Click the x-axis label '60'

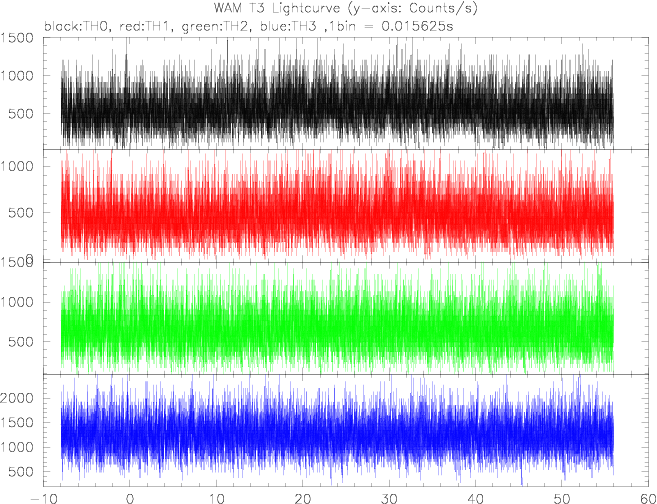click(x=647, y=499)
